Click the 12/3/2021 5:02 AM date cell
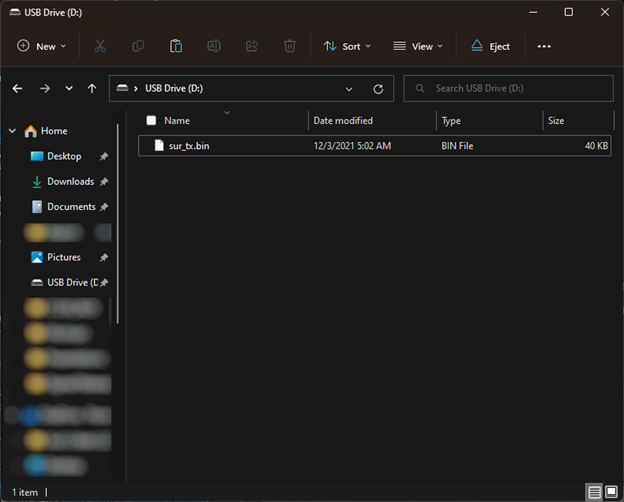 click(352, 146)
